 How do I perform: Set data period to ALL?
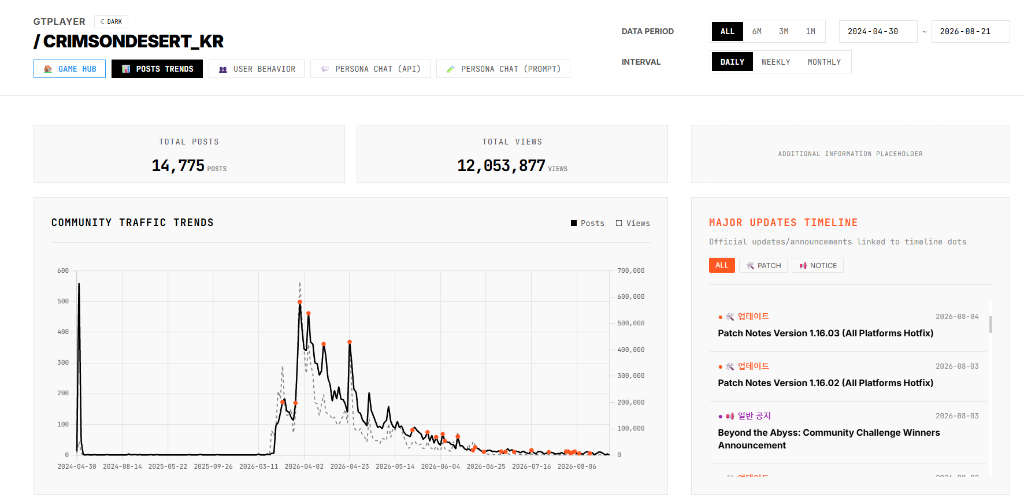(x=728, y=31)
